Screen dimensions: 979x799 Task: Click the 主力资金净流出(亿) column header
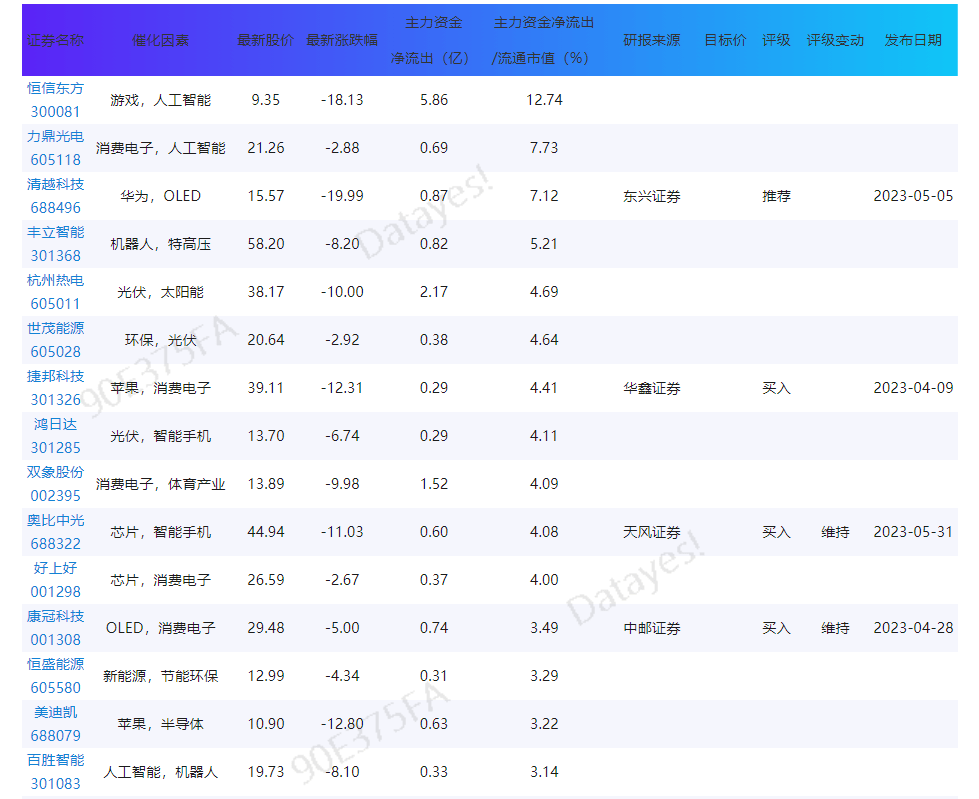click(433, 41)
